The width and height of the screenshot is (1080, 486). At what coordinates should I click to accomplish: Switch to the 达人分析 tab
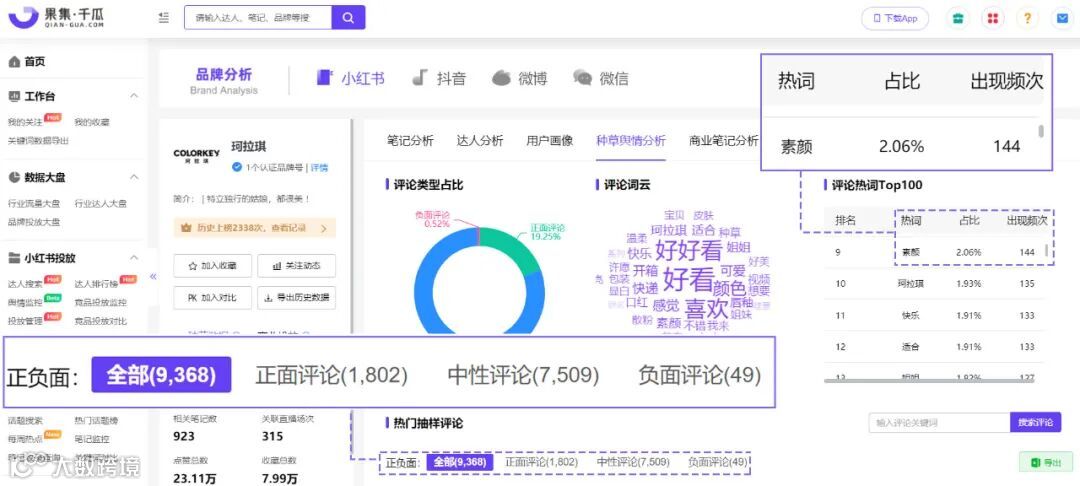pyautogui.click(x=480, y=140)
